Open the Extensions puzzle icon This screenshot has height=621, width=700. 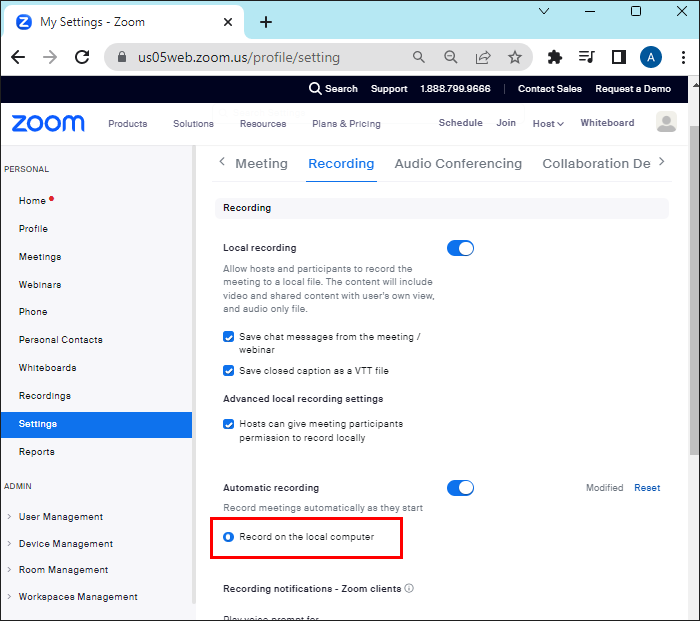[x=554, y=57]
